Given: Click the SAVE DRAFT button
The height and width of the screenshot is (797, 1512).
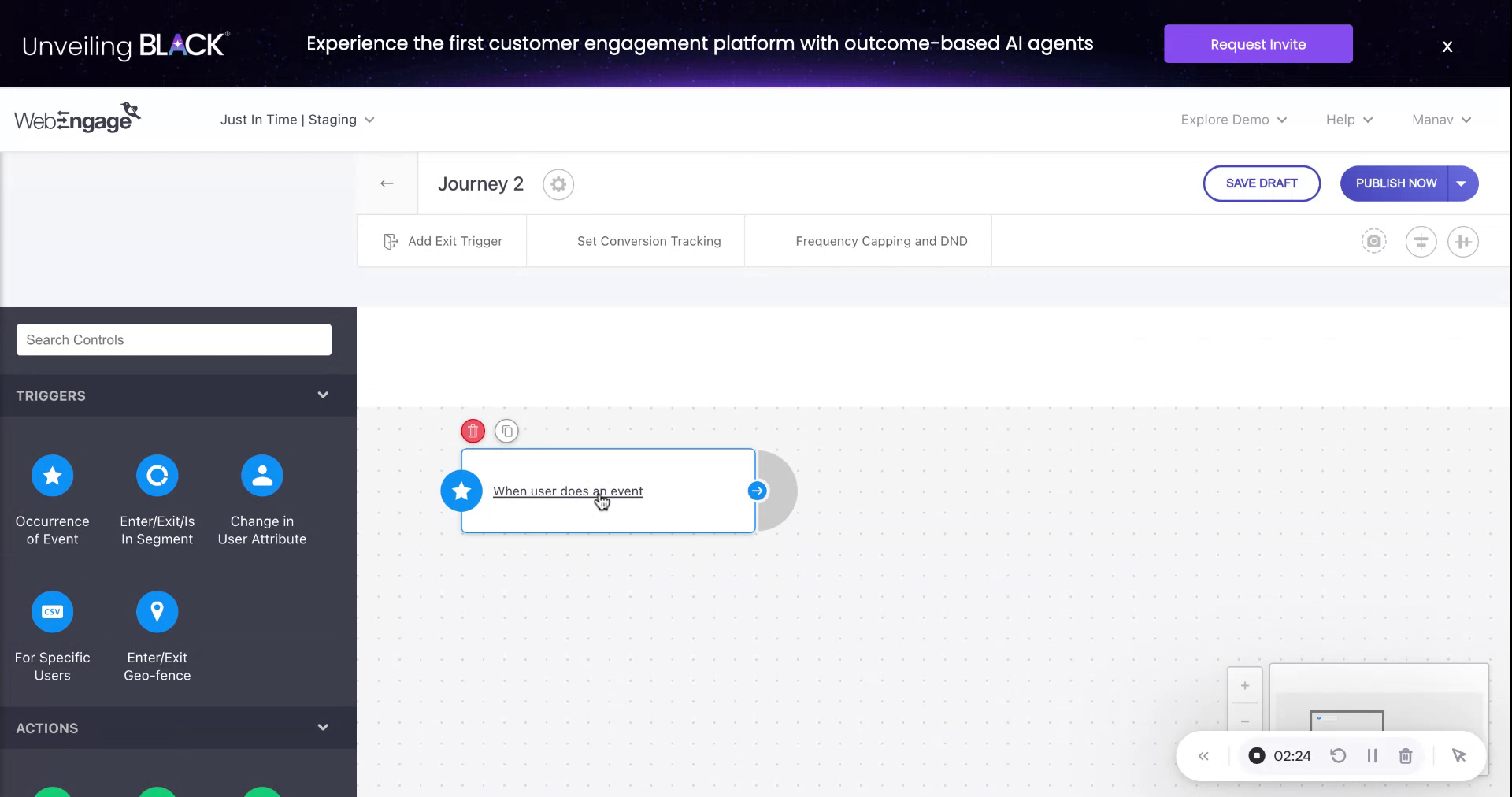Looking at the screenshot, I should click(1262, 183).
